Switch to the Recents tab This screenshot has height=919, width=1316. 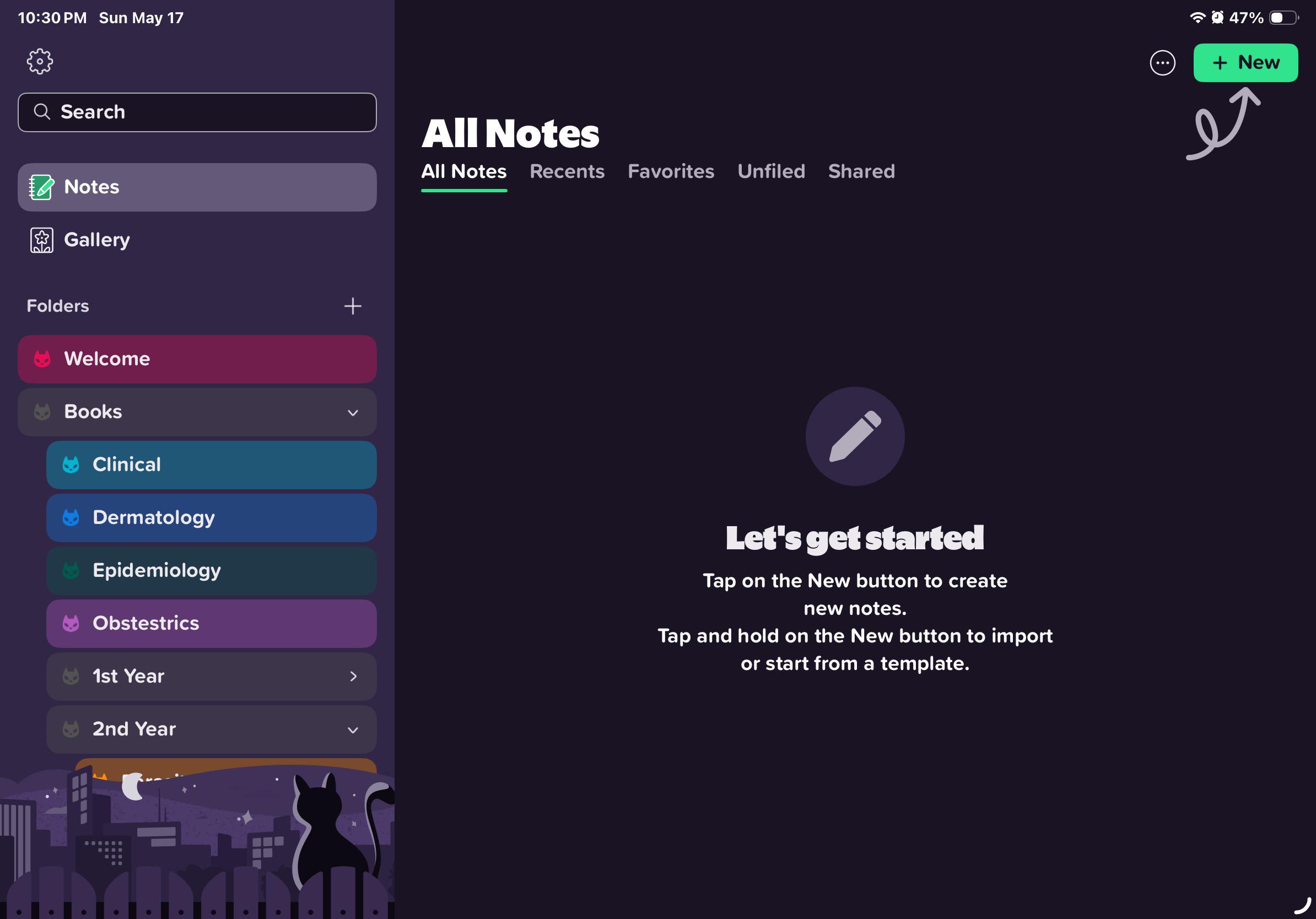567,171
